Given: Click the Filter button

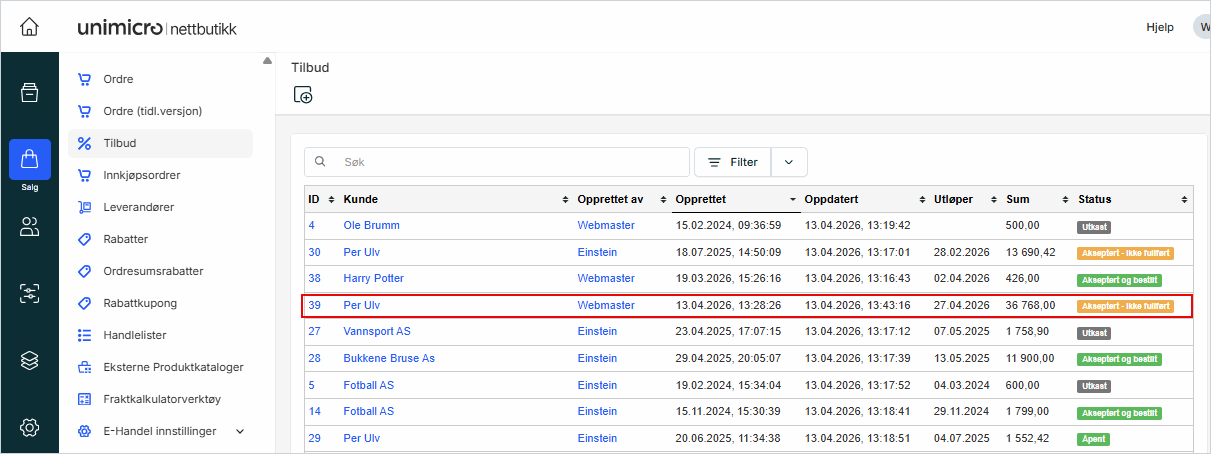Looking at the screenshot, I should (x=732, y=162).
